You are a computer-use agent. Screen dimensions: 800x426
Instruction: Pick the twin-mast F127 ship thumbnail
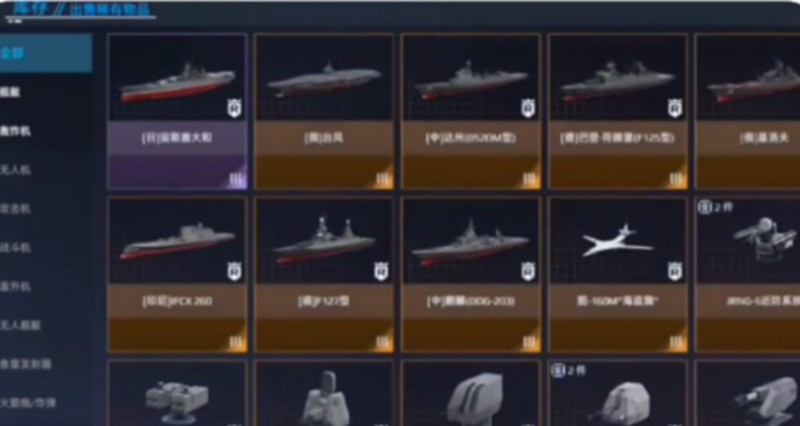[324, 240]
